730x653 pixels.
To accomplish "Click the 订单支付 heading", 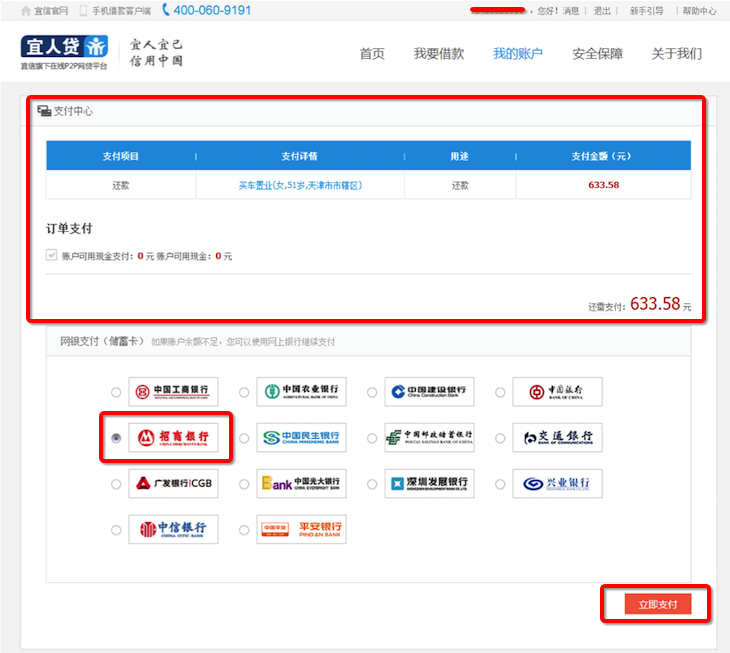I will pyautogui.click(x=69, y=229).
